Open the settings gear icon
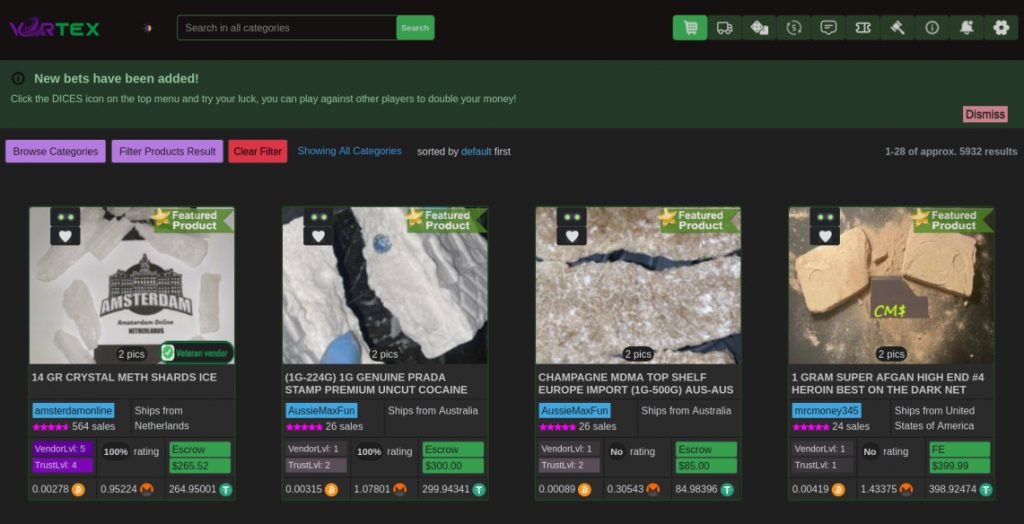Viewport: 1024px width, 524px height. (x=1001, y=28)
